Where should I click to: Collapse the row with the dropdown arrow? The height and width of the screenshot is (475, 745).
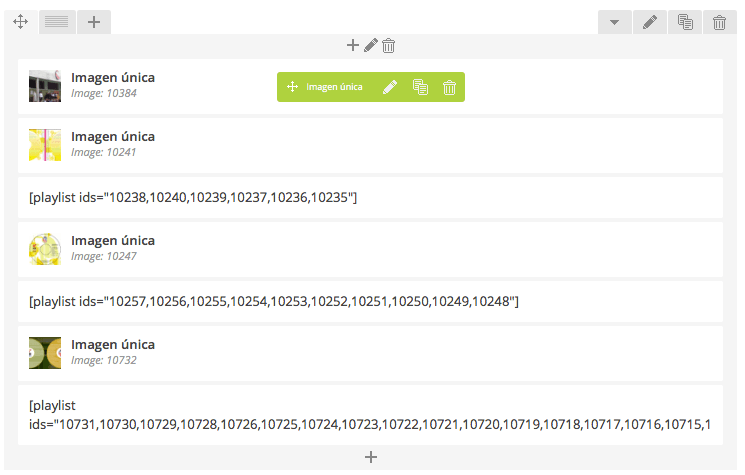click(614, 22)
